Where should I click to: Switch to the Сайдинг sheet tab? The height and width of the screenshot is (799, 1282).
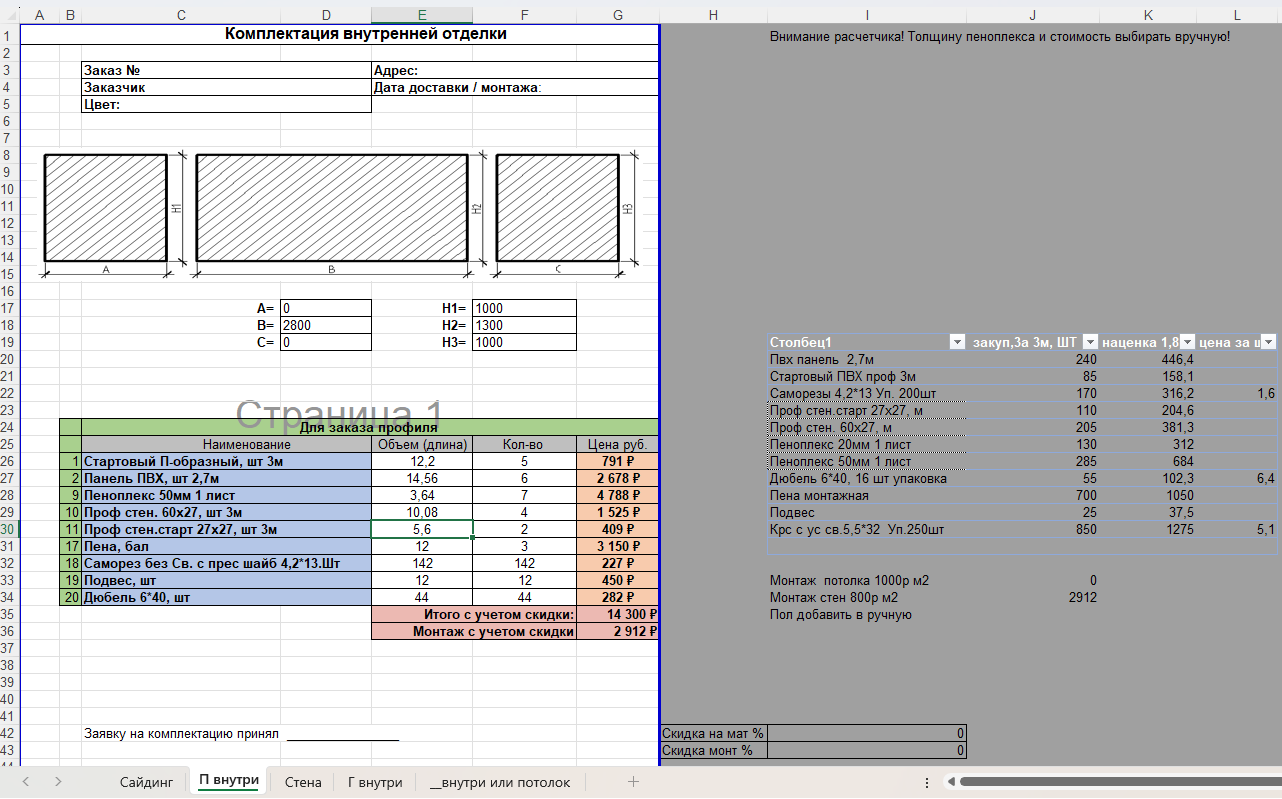(x=147, y=782)
